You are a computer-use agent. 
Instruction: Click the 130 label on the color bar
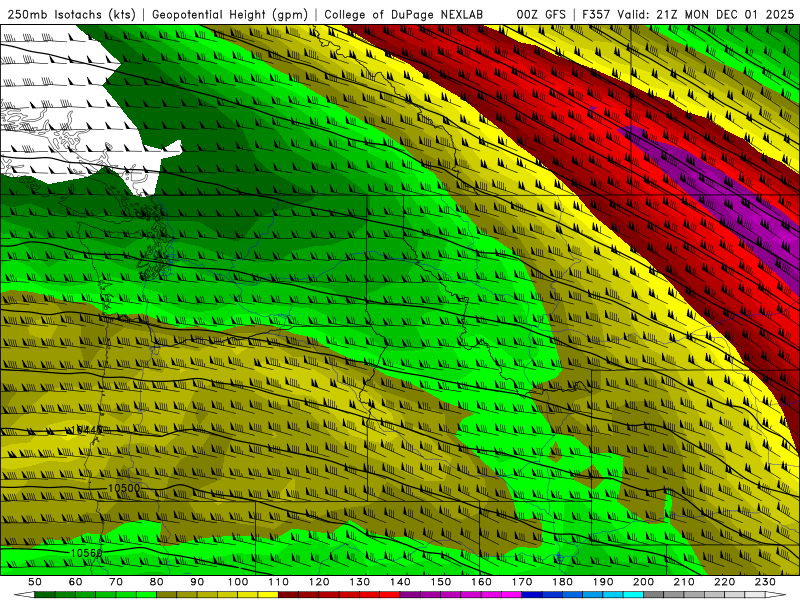point(360,582)
